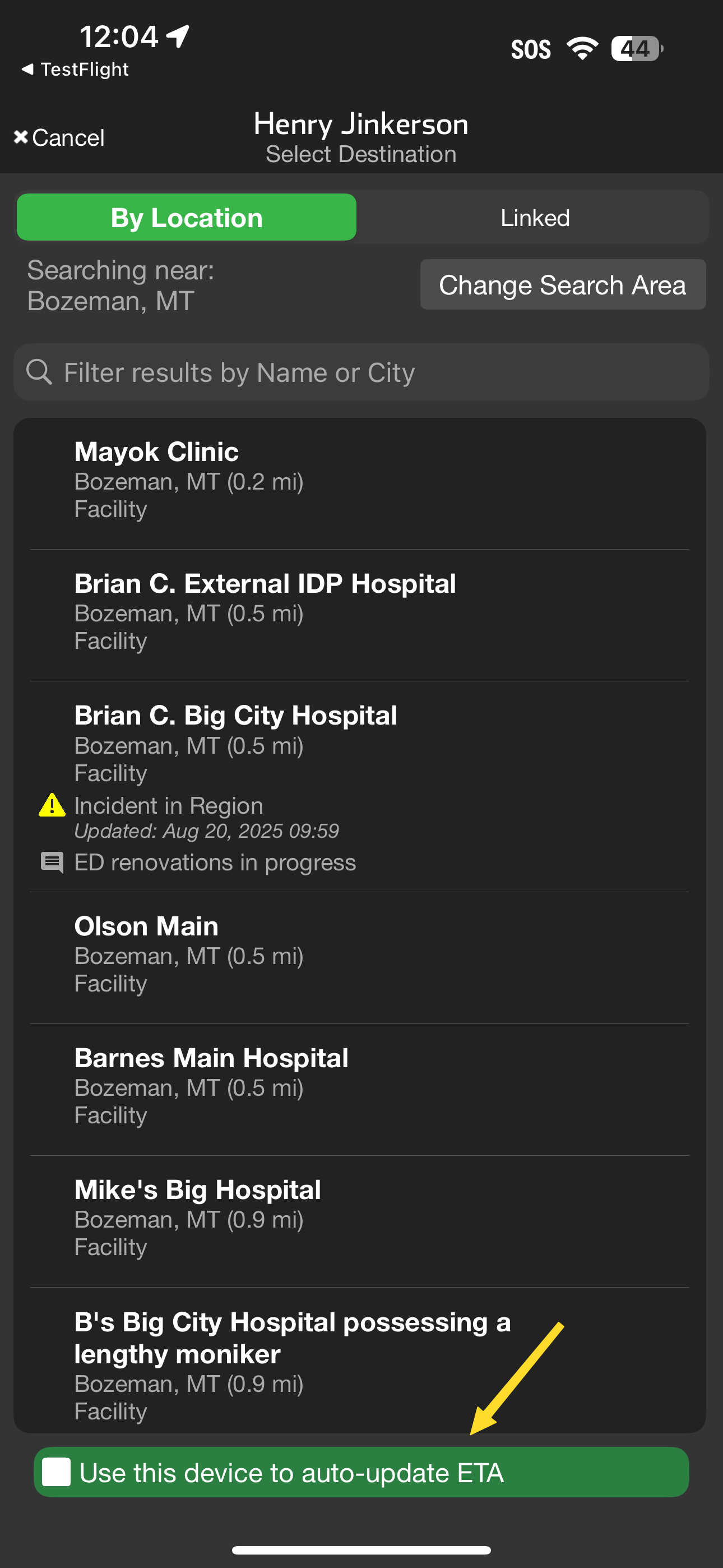Choose Brian C. External IDP Hospital
The image size is (723, 1568).
pos(359,611)
